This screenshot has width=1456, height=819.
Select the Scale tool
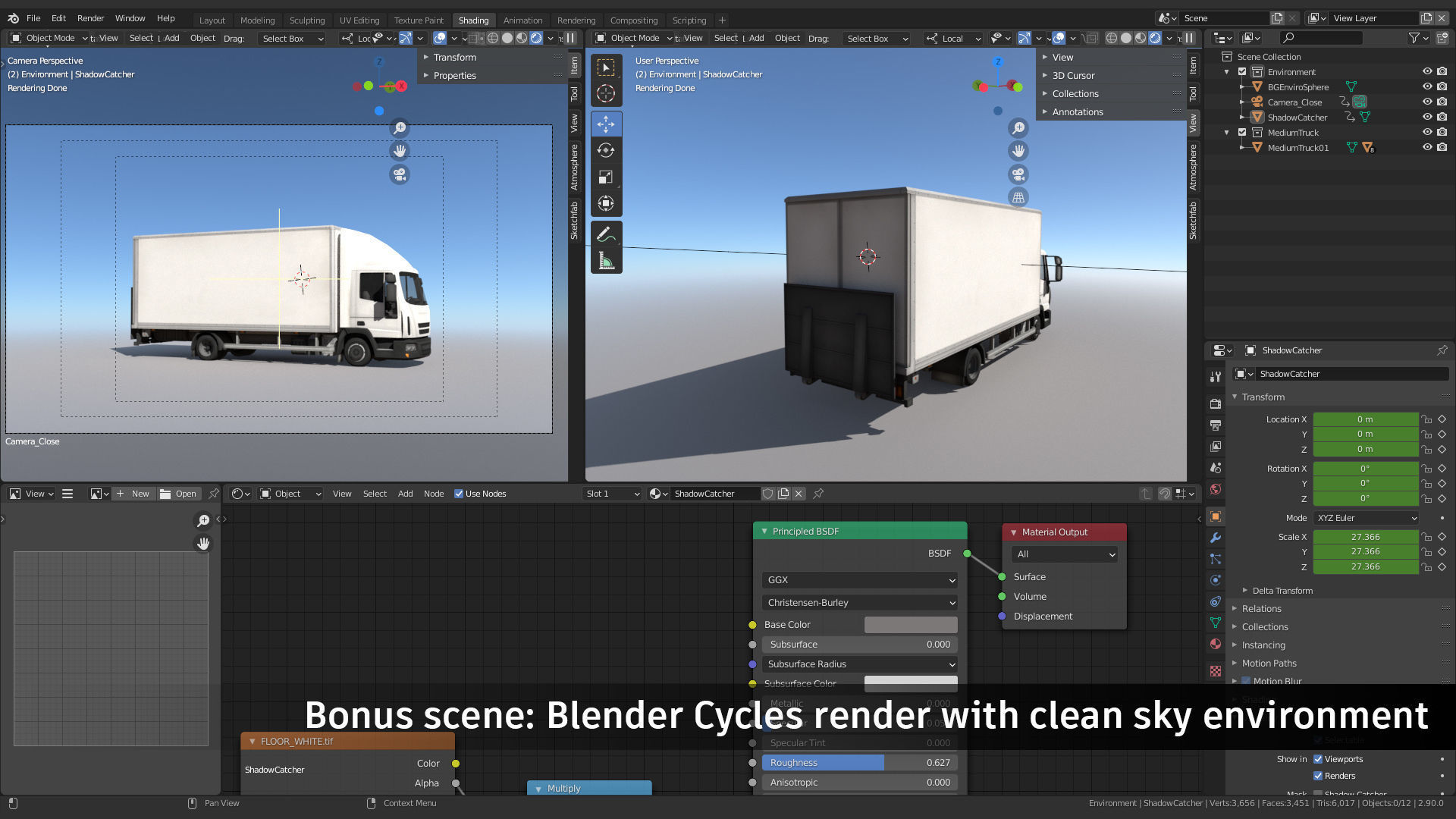click(606, 177)
